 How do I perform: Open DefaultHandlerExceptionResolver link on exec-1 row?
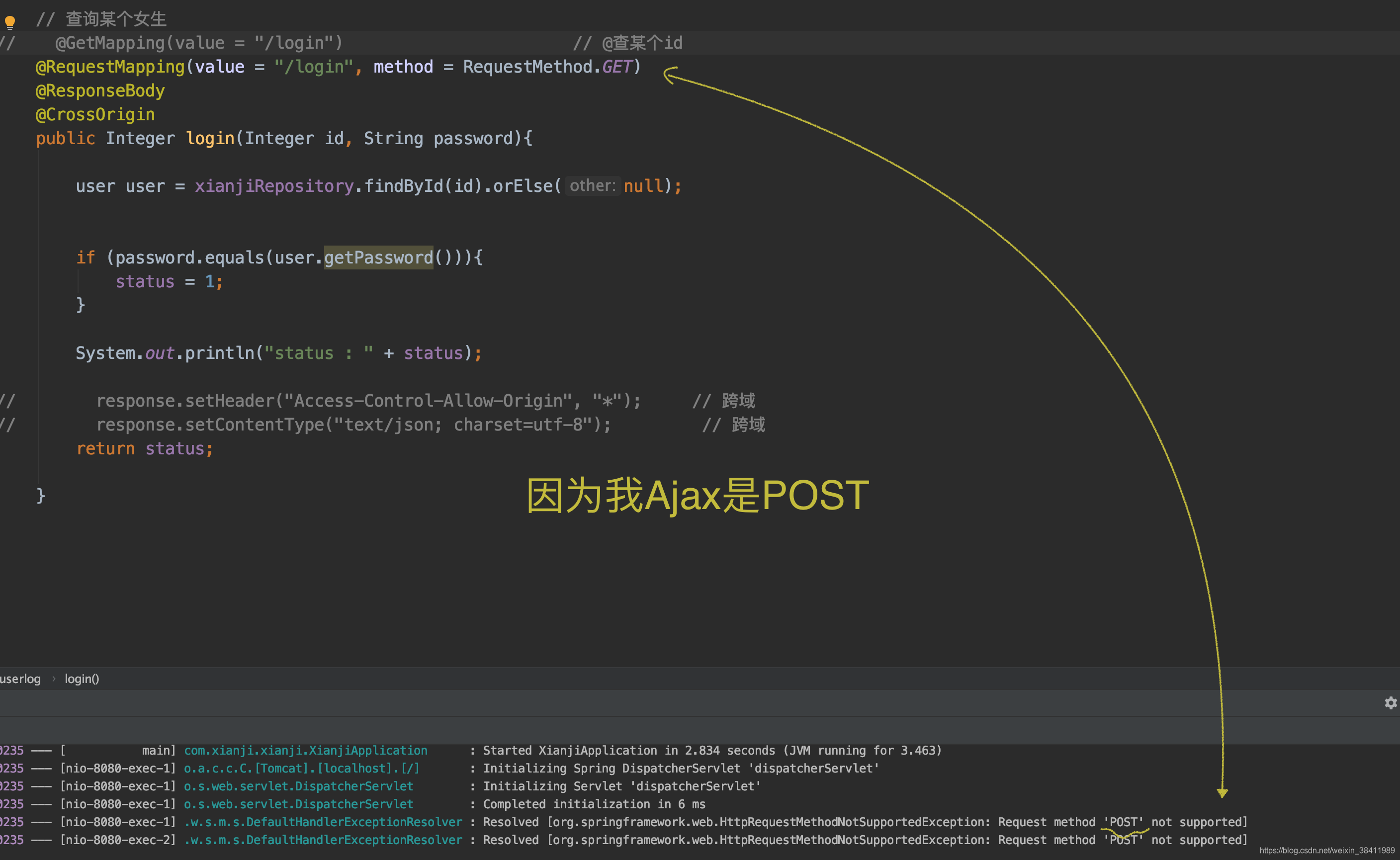(323, 822)
